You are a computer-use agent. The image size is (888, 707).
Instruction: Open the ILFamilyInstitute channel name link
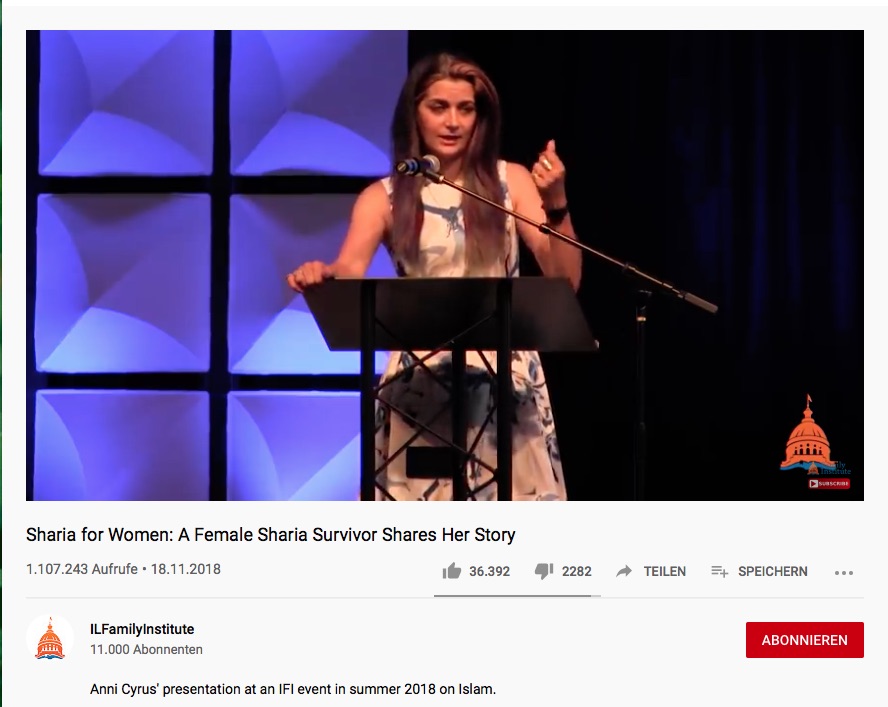pos(142,629)
